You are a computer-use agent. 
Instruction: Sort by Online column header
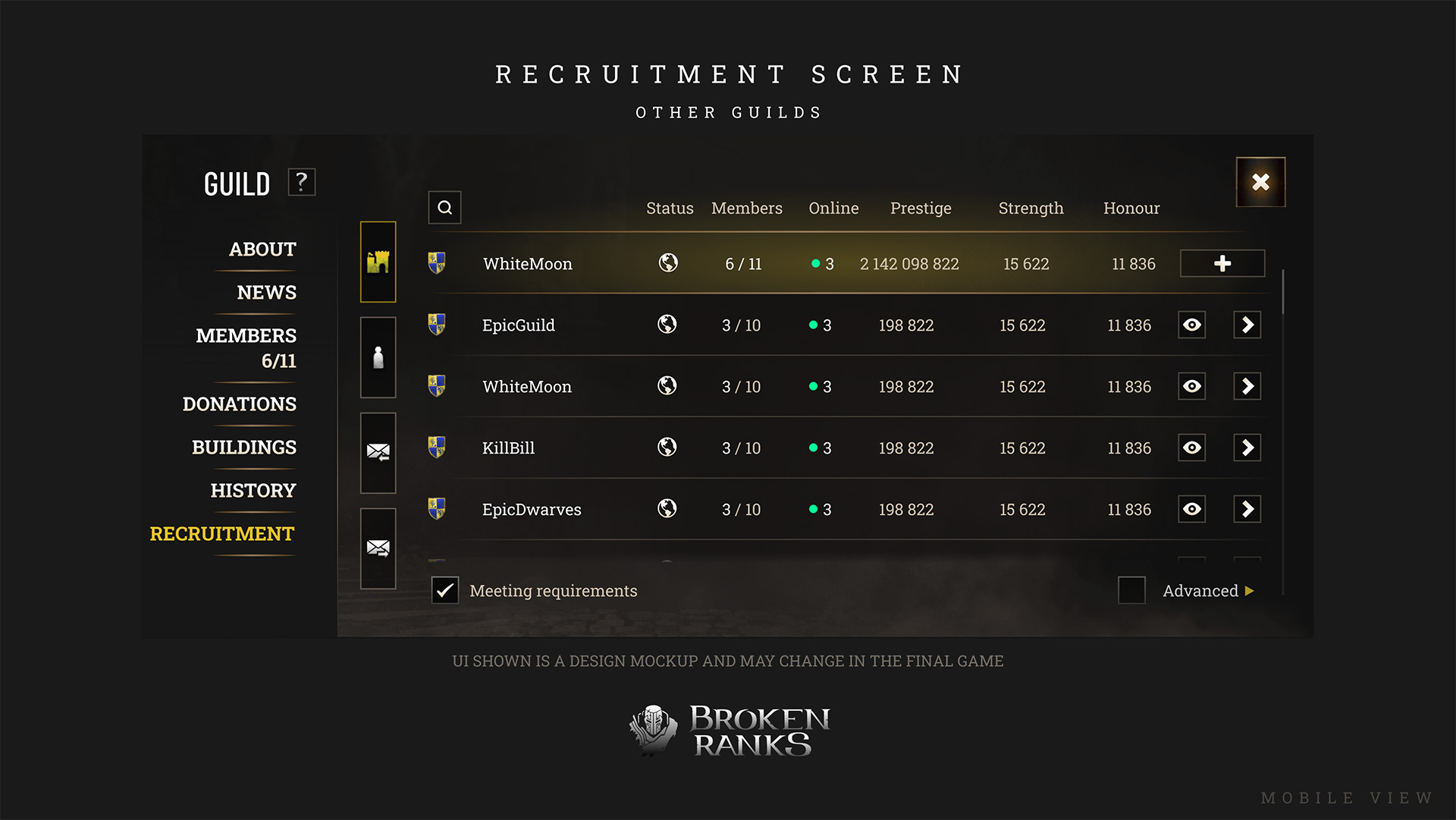pos(833,208)
